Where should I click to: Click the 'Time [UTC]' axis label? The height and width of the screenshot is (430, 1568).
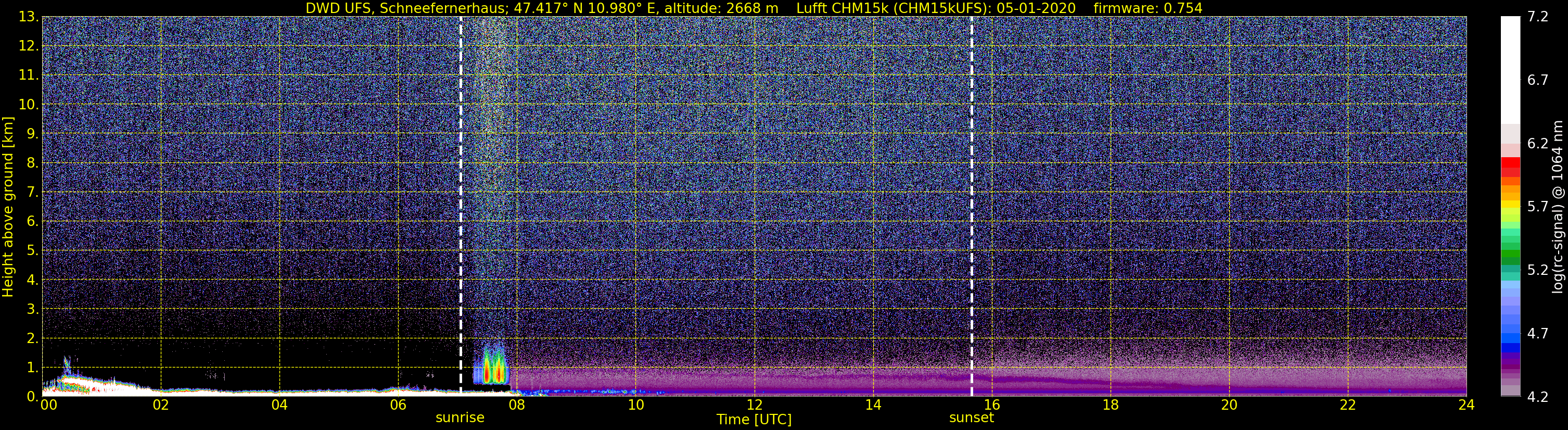pyautogui.click(x=754, y=419)
